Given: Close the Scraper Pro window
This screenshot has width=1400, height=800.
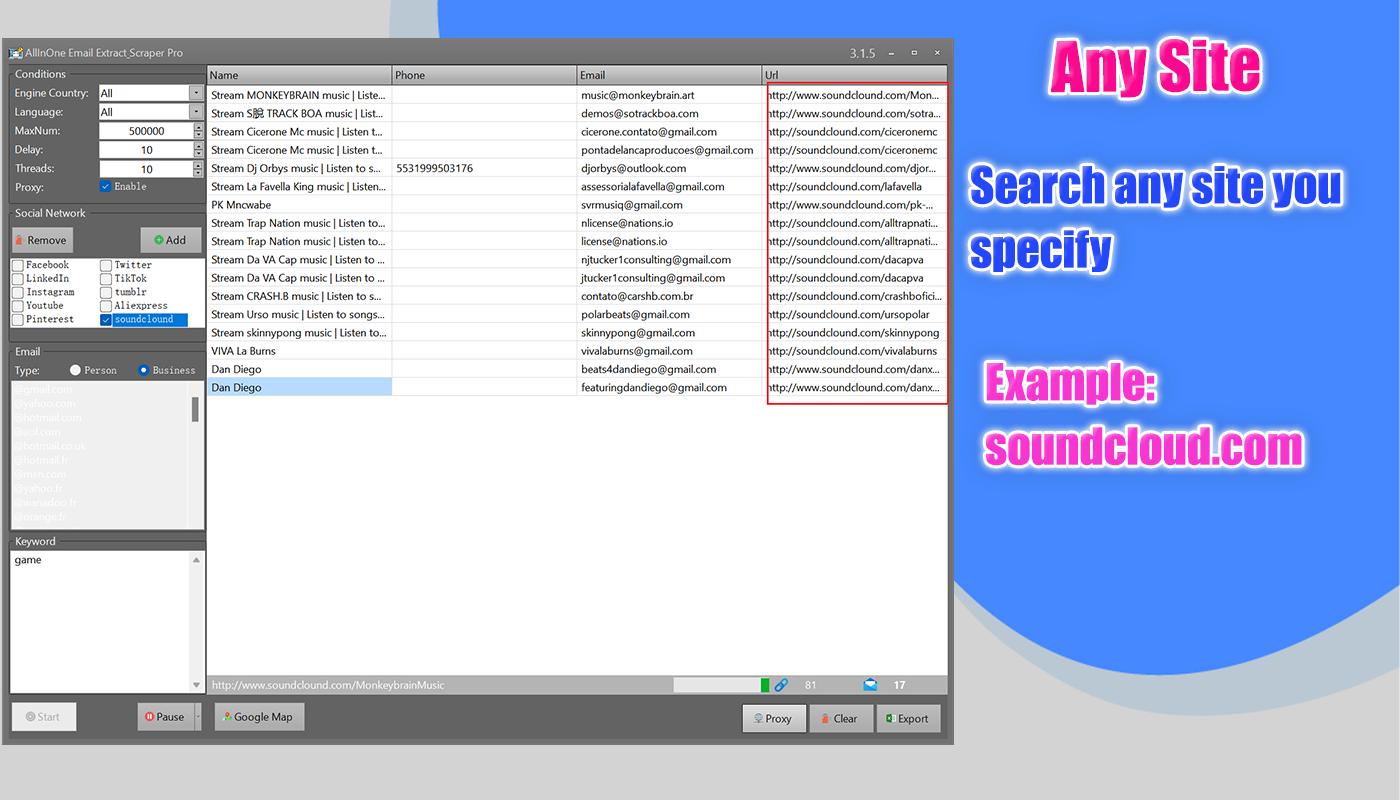Looking at the screenshot, I should click(937, 53).
